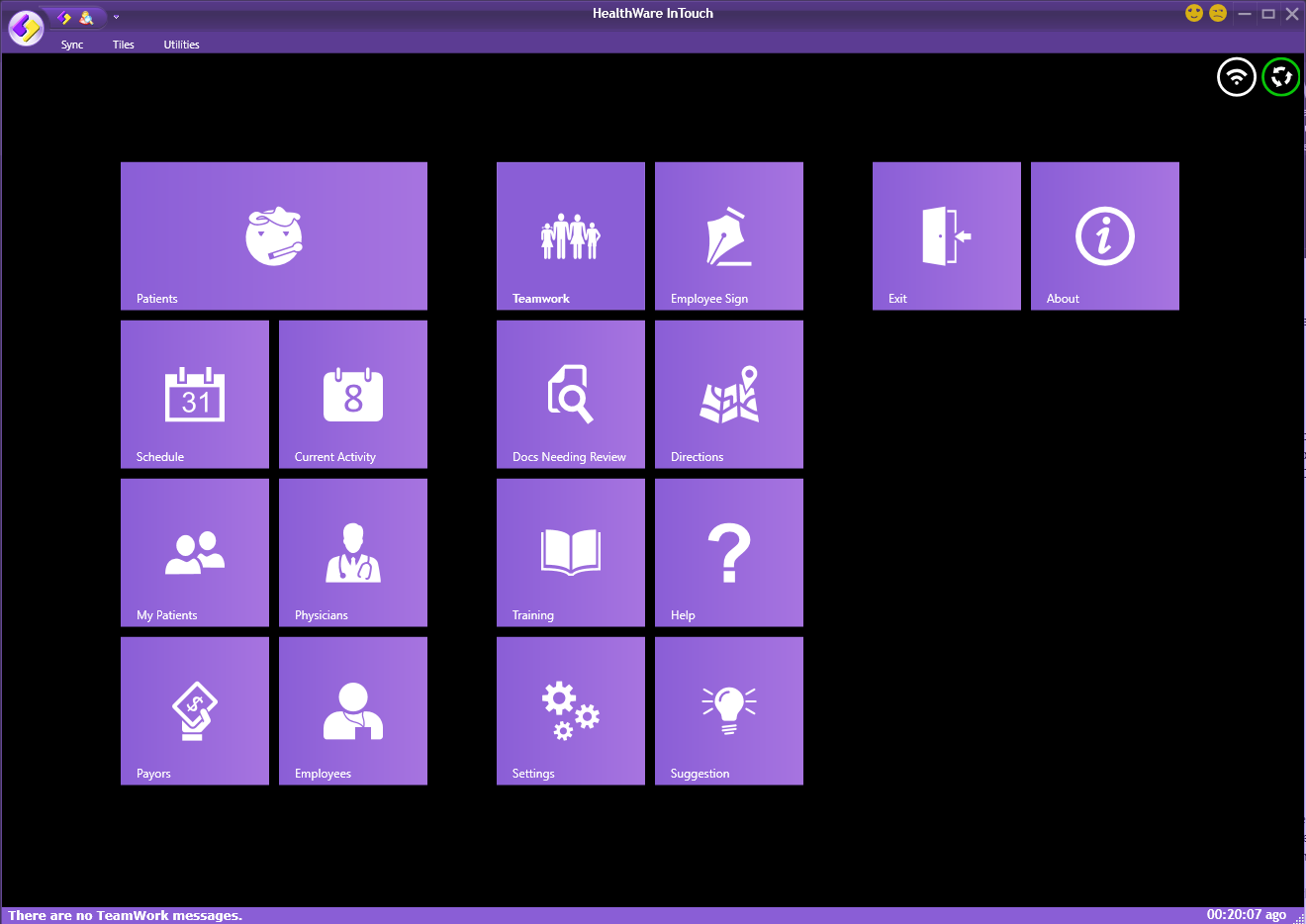Switch to the Sync ribbon tab
Viewport: 1306px width, 924px height.
pyautogui.click(x=71, y=45)
